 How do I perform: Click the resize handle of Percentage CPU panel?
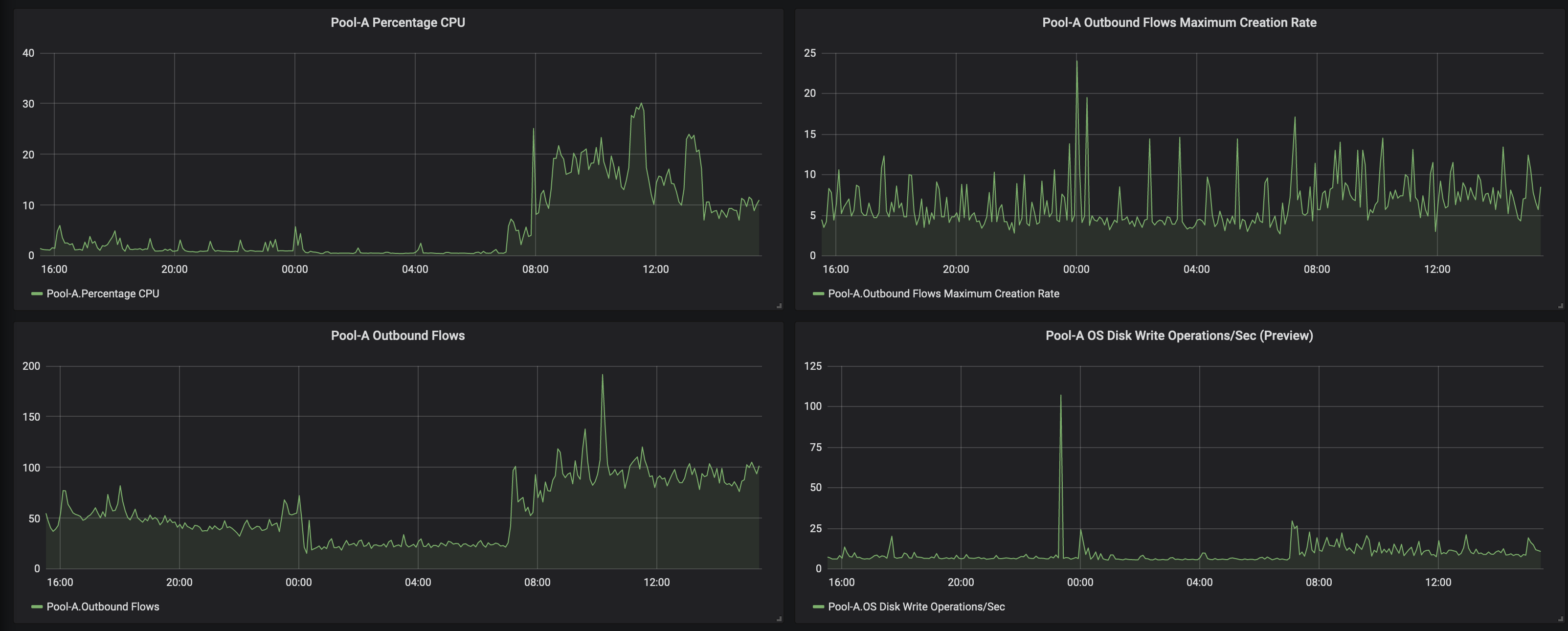coord(779,305)
